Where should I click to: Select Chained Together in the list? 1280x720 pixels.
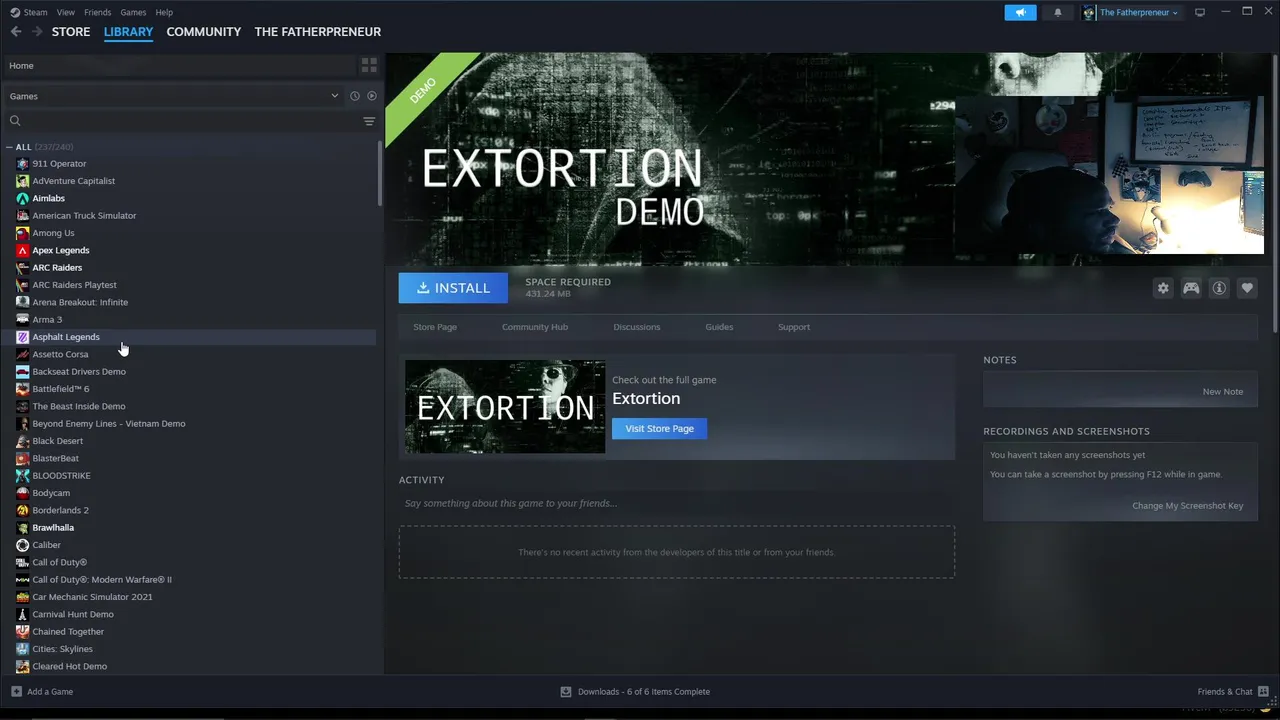pyautogui.click(x=188, y=632)
